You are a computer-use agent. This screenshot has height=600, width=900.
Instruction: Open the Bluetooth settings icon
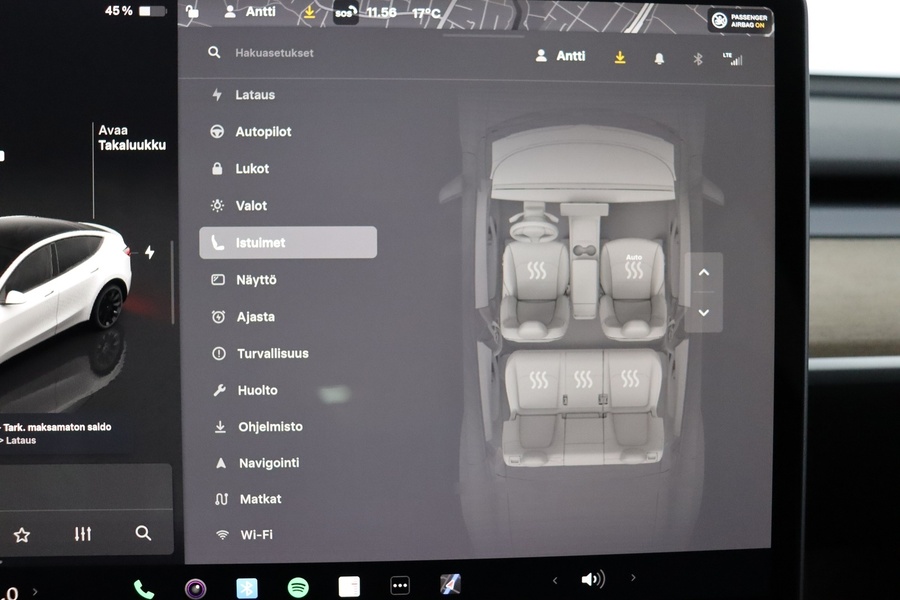tap(698, 58)
